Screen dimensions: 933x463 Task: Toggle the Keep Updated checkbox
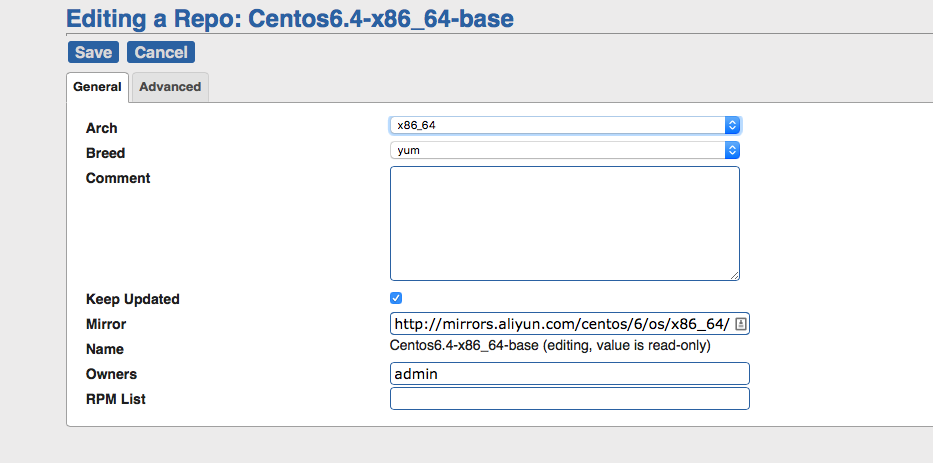[396, 298]
